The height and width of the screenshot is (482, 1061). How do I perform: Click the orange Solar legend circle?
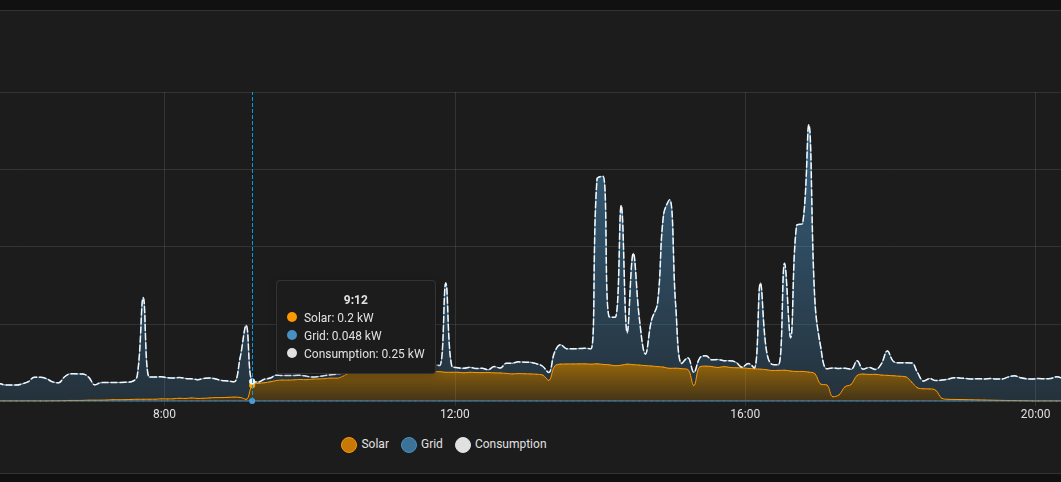coord(349,445)
